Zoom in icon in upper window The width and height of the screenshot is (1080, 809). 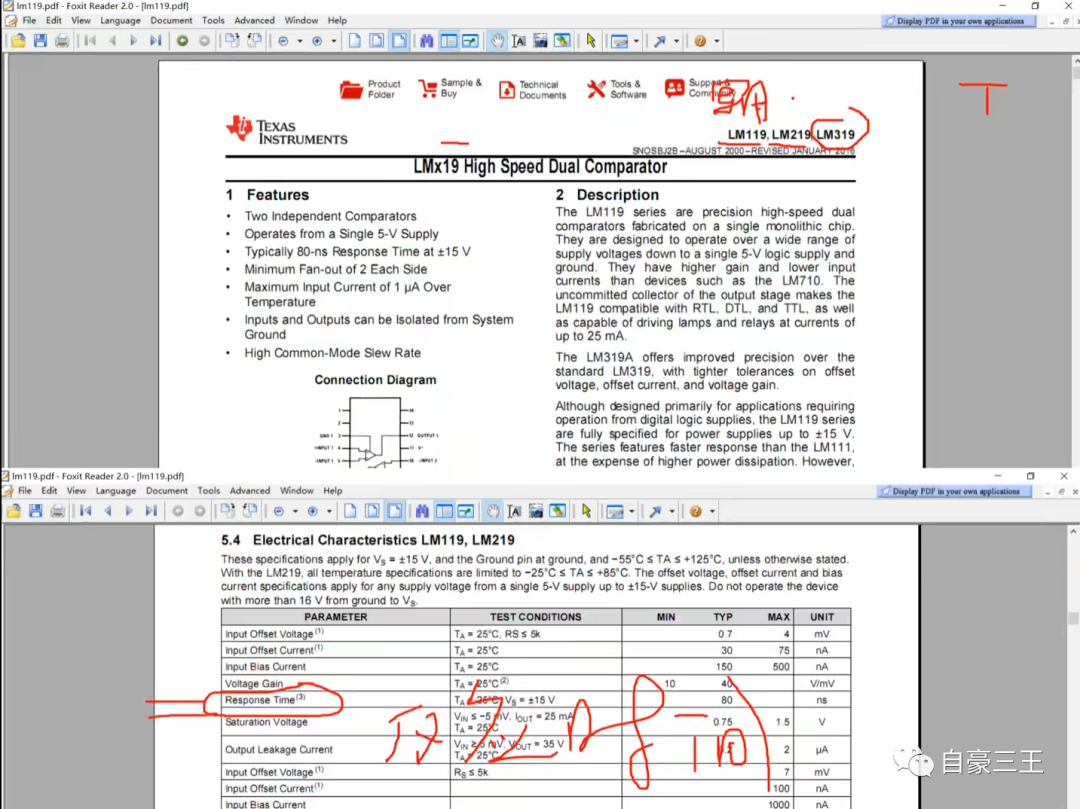(x=317, y=41)
